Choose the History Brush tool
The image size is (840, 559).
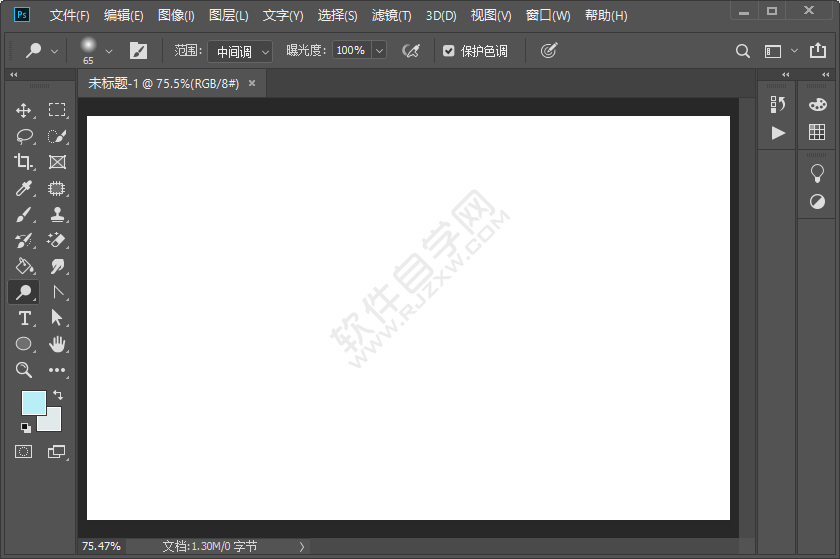tap(24, 240)
